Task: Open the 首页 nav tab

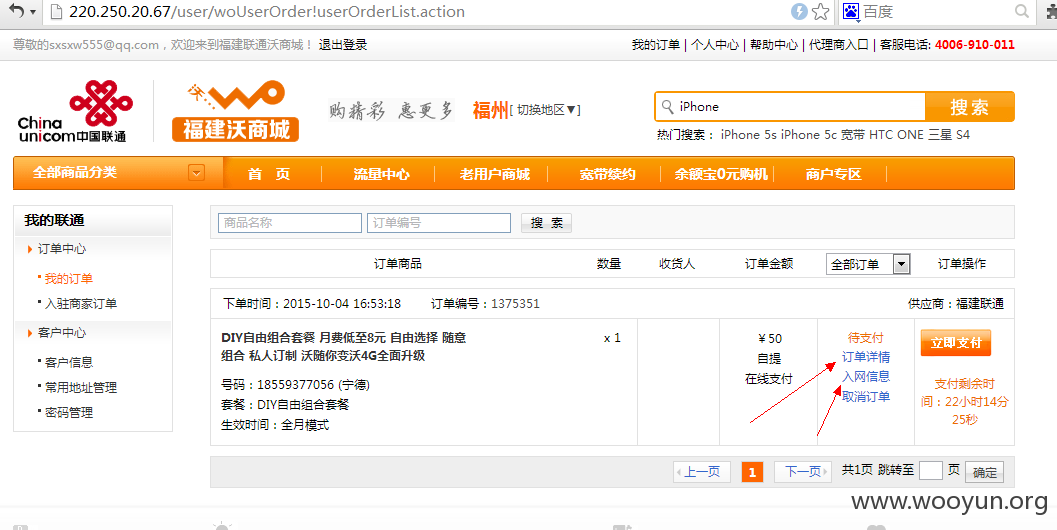Action: 268,174
